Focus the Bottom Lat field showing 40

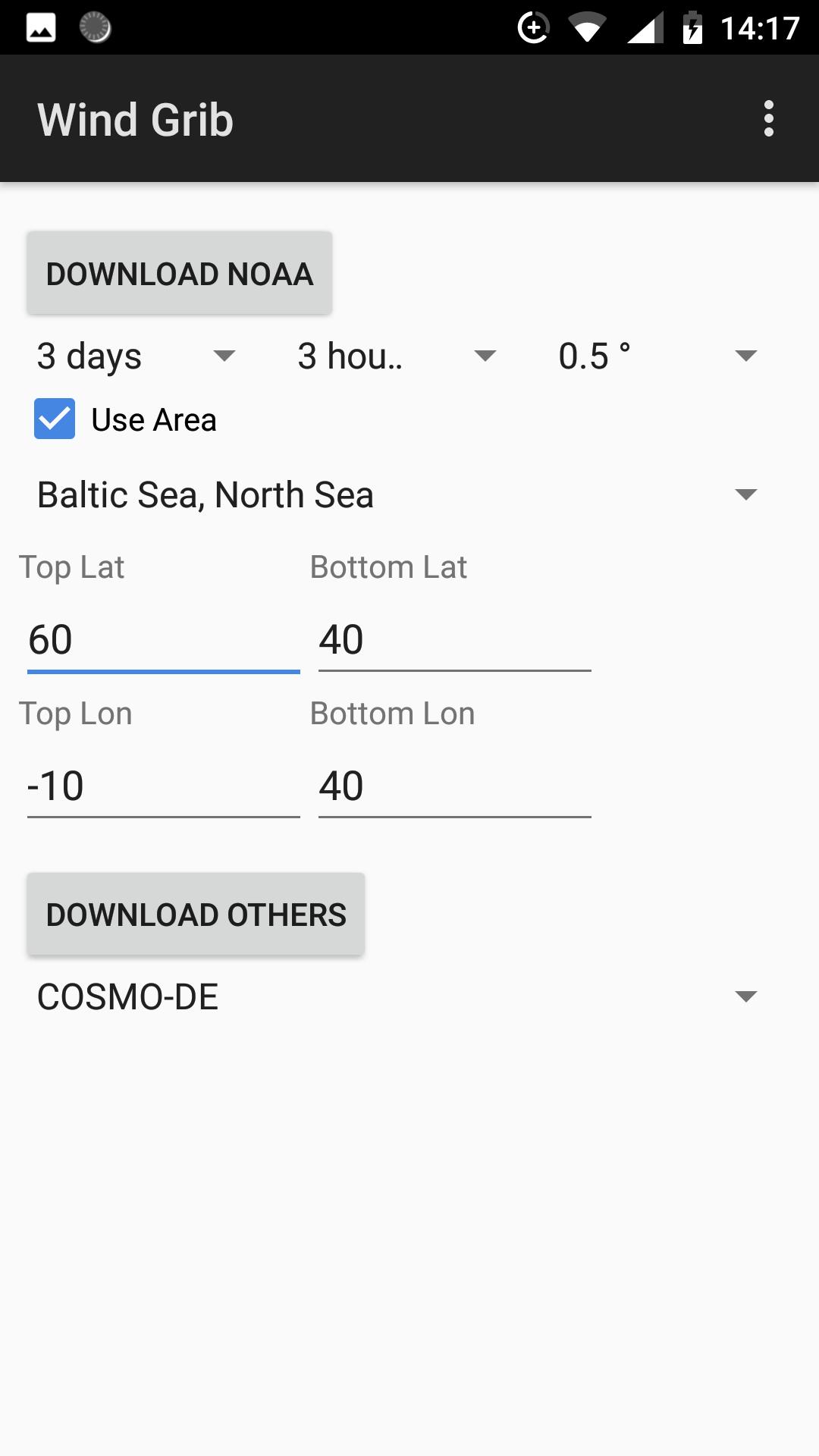click(455, 639)
